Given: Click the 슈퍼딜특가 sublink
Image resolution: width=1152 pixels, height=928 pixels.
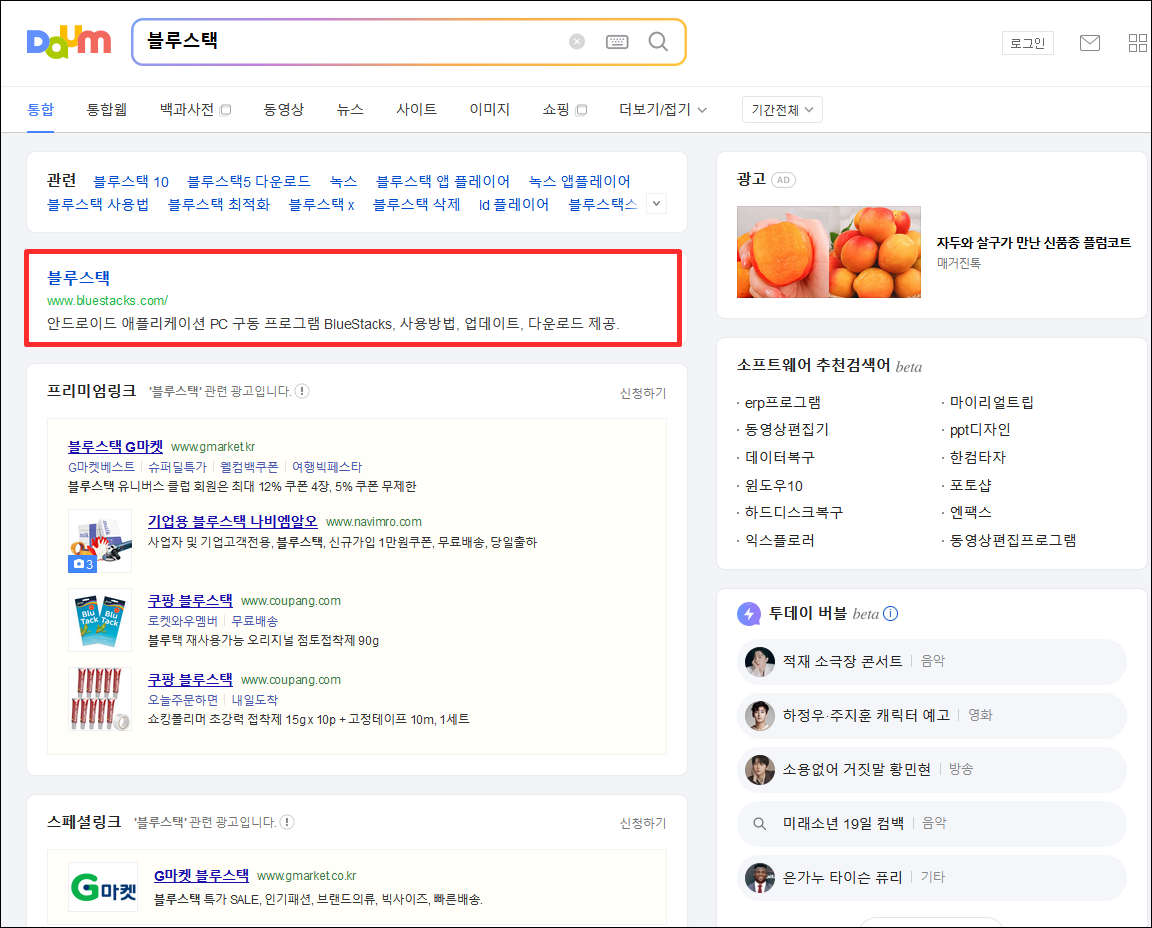Looking at the screenshot, I should (177, 467).
